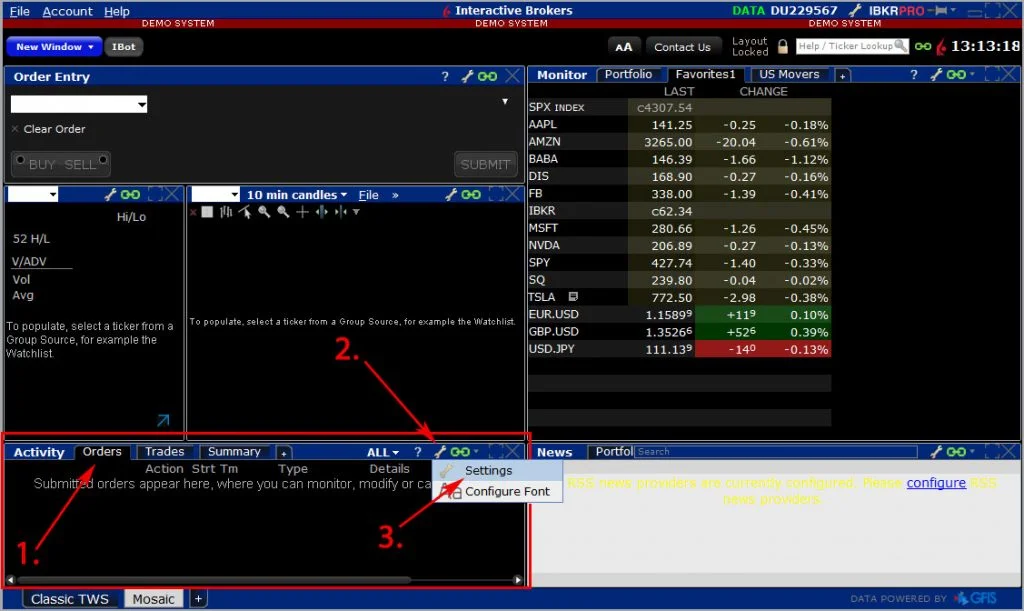1024x611 pixels.
Task: Select Settings from the popup menu
Action: pyautogui.click(x=488, y=470)
